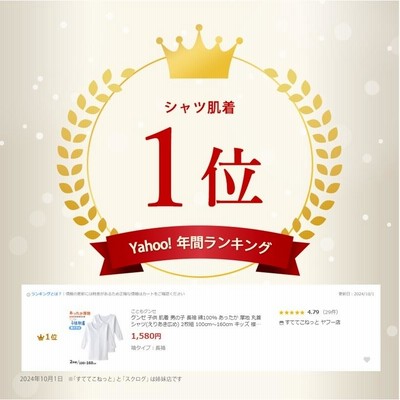
Task: Click the speech icon beside ランキングとは
Action: [29, 294]
